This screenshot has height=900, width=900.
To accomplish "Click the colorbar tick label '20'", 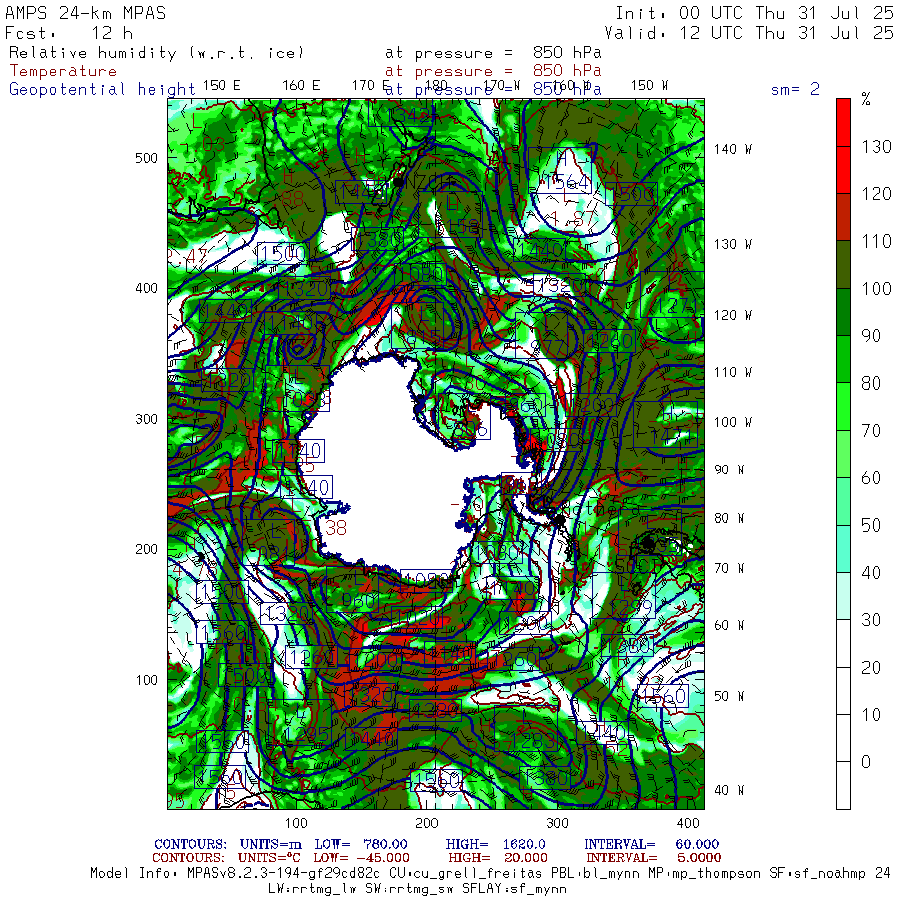I will click(x=871, y=668).
